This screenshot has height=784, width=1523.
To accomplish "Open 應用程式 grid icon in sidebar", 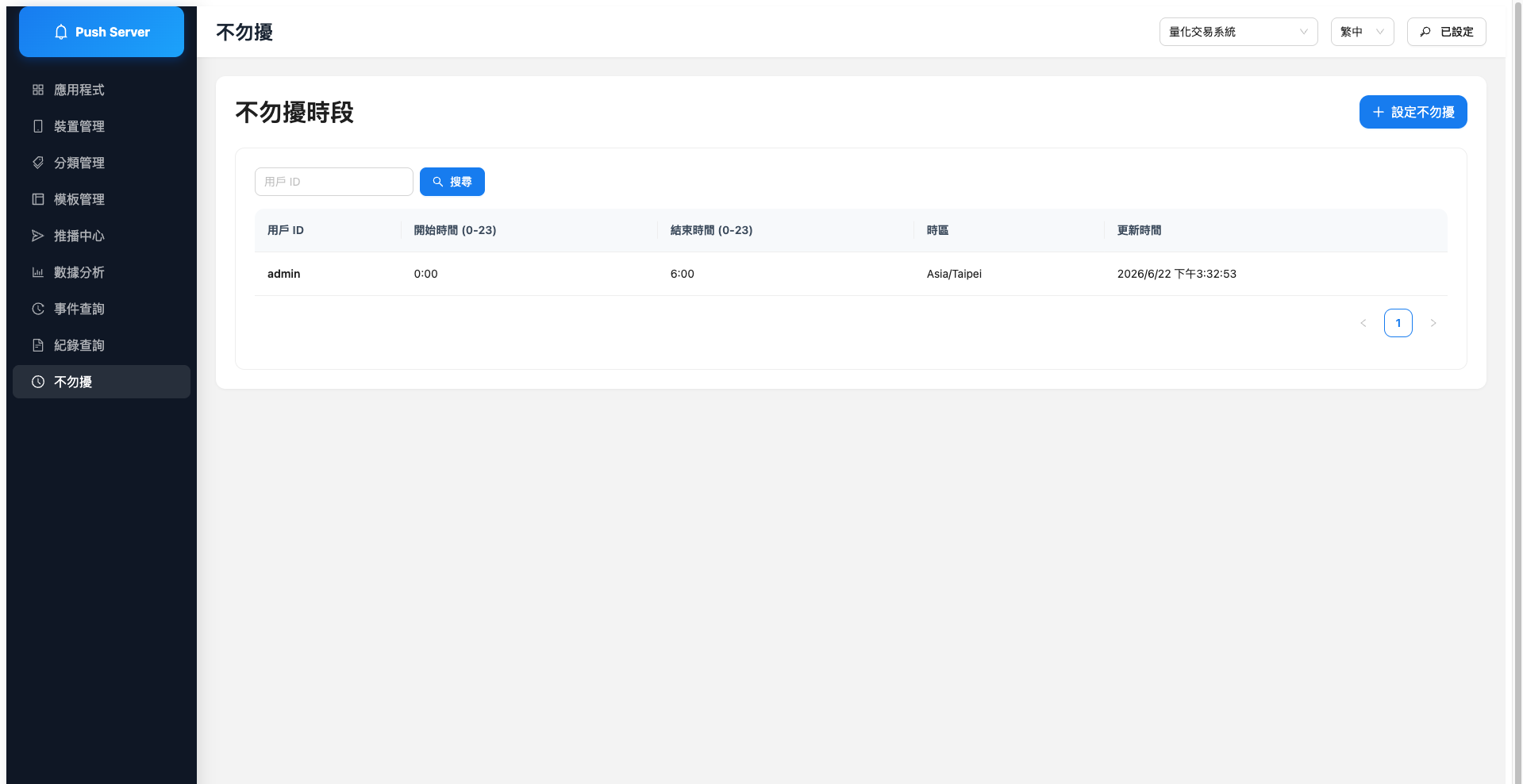I will click(x=38, y=90).
